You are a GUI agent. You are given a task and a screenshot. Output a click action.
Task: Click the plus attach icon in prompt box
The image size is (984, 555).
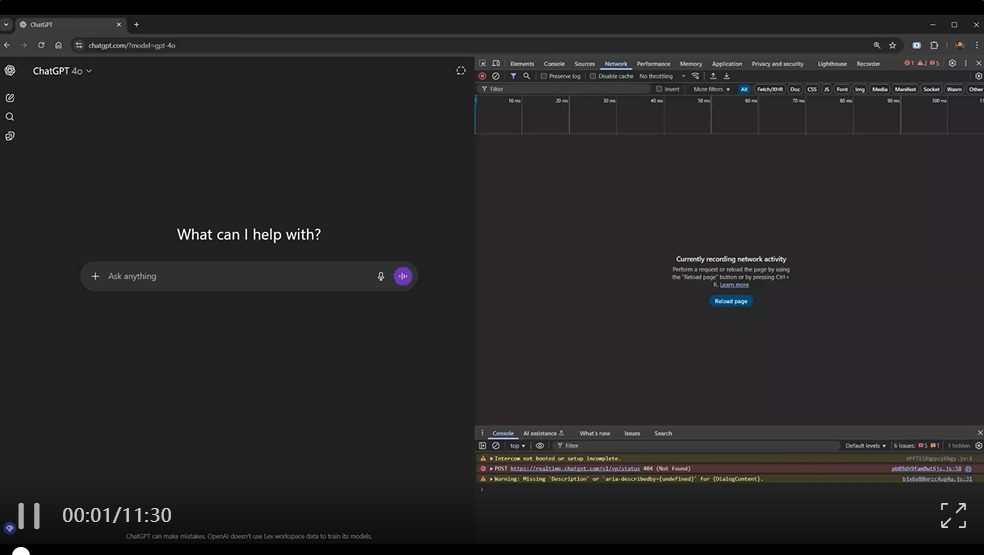point(95,276)
